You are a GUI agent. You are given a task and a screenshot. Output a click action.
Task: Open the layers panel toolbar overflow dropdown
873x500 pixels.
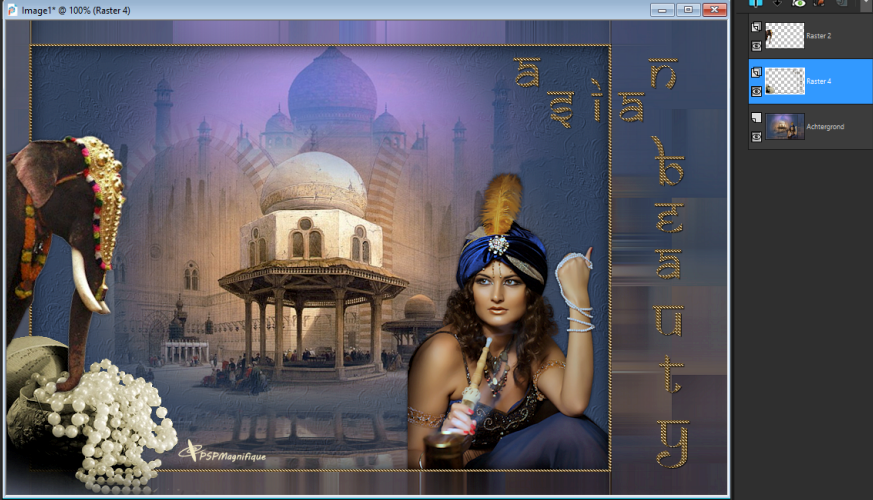pos(864,4)
